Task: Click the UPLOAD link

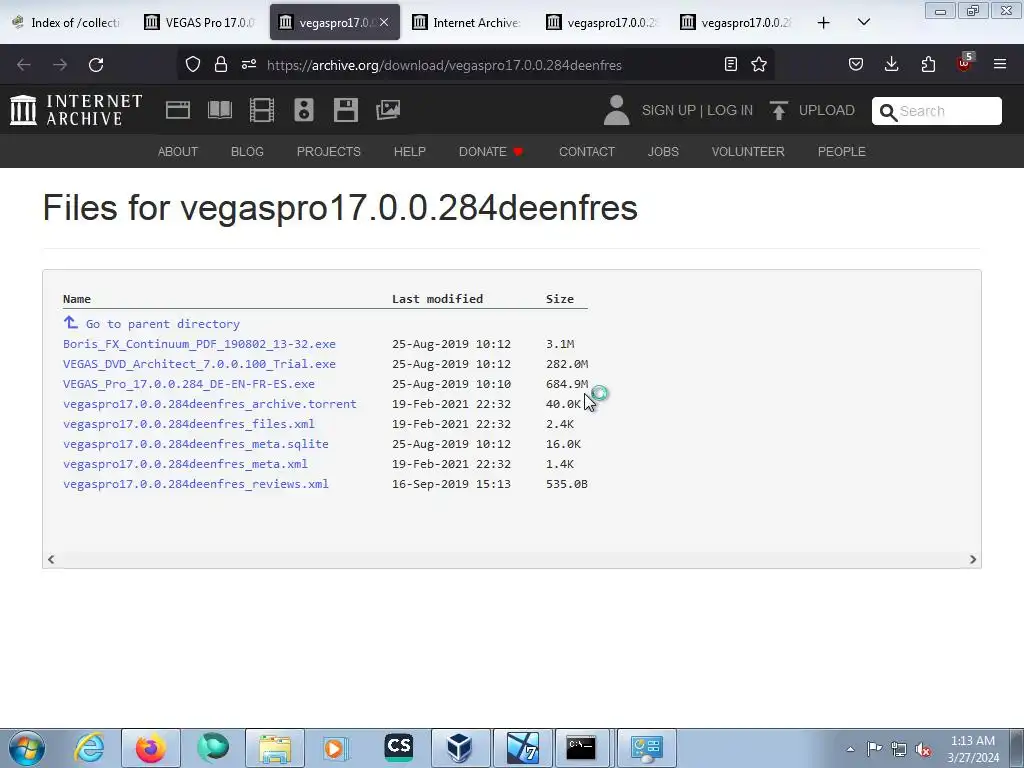Action: (x=826, y=110)
